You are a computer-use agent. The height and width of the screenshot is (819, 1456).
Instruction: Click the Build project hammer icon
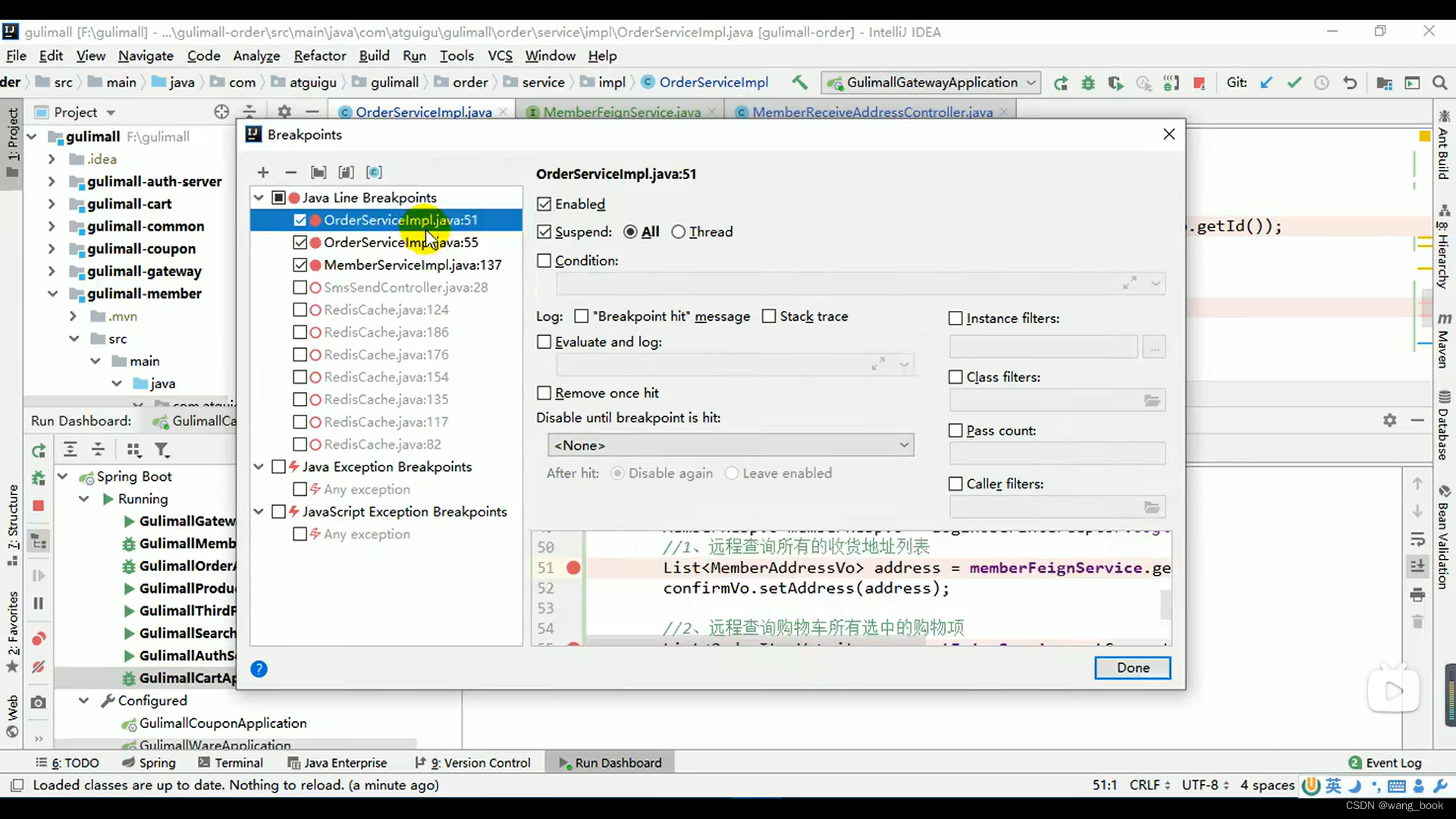pyautogui.click(x=799, y=83)
